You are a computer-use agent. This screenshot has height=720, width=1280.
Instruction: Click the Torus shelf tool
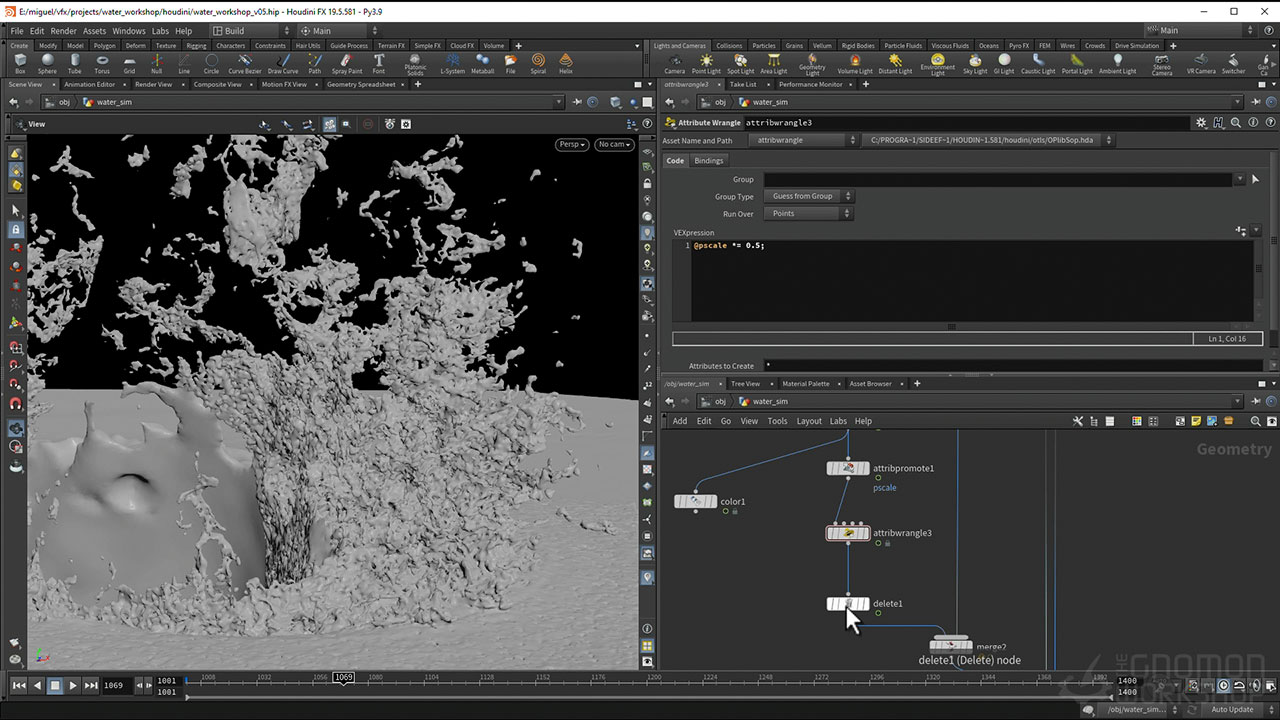pyautogui.click(x=102, y=63)
